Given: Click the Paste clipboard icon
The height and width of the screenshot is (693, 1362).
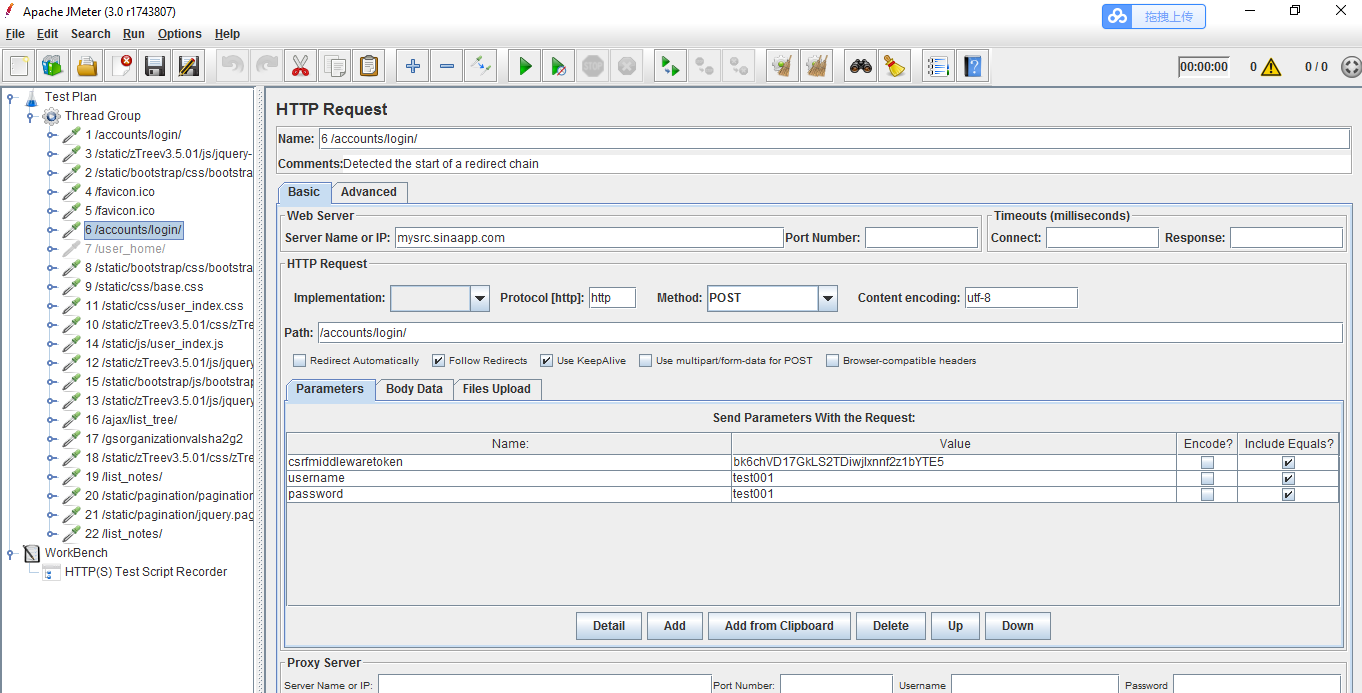Looking at the screenshot, I should pyautogui.click(x=369, y=67).
